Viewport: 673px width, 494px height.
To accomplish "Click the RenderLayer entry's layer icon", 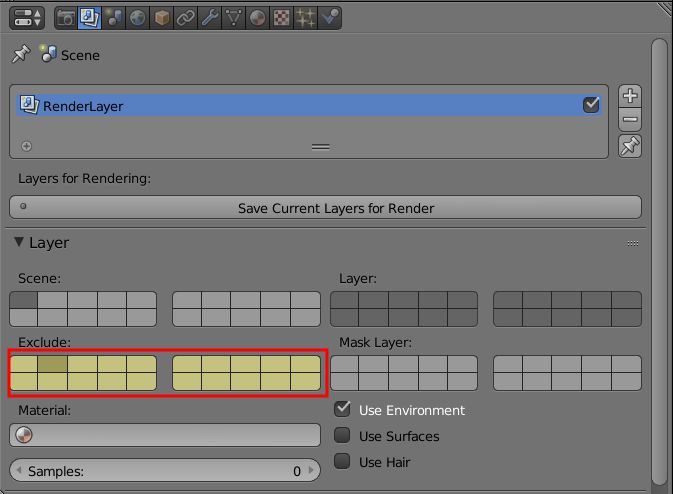I will click(x=29, y=105).
